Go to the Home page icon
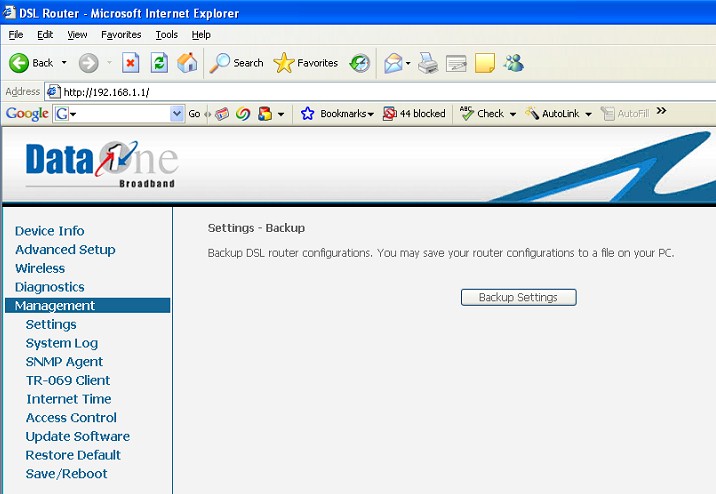716x494 pixels. pos(187,63)
